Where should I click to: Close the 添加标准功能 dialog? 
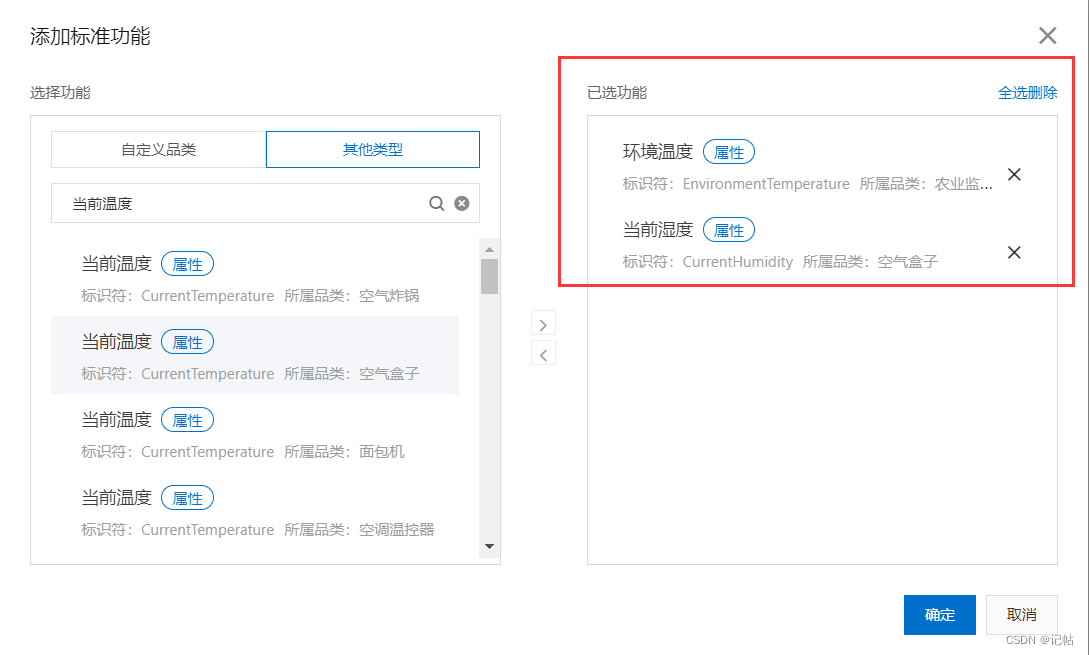click(x=1047, y=35)
